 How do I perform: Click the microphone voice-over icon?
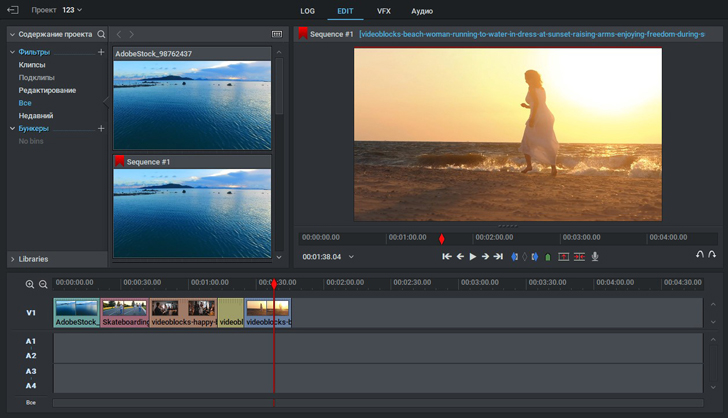pos(595,257)
